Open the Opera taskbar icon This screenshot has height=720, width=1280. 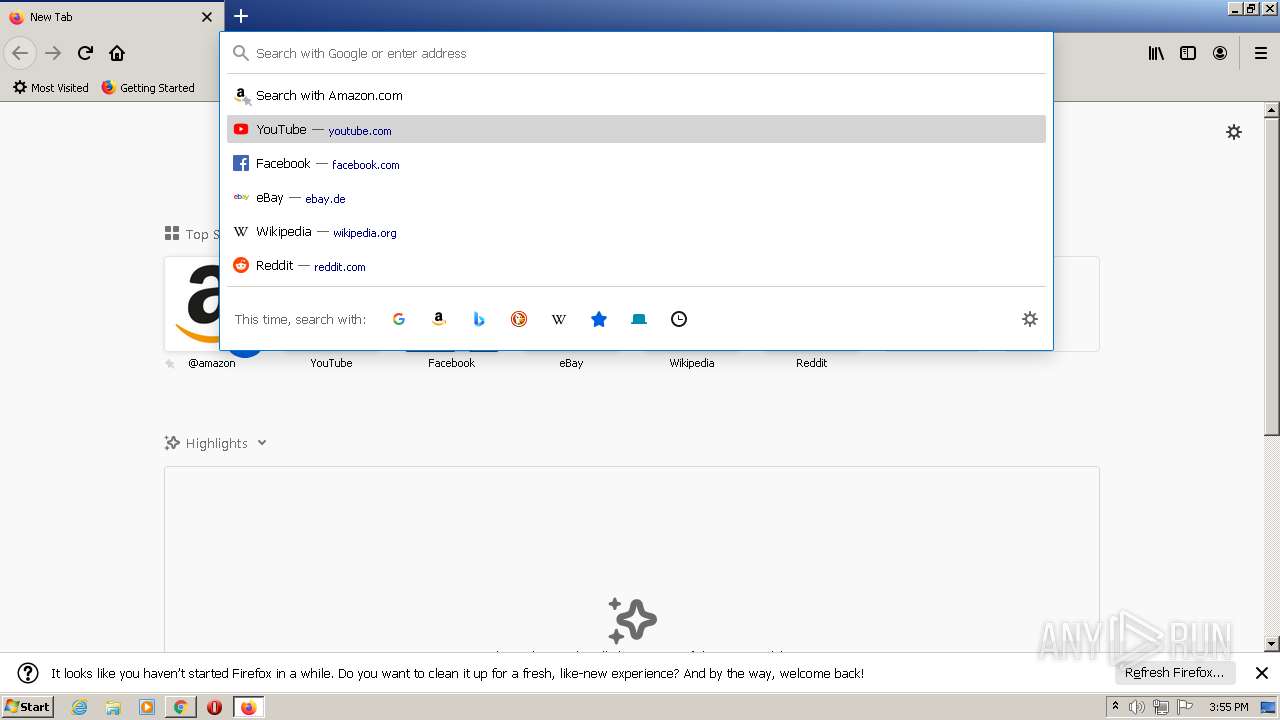point(214,707)
